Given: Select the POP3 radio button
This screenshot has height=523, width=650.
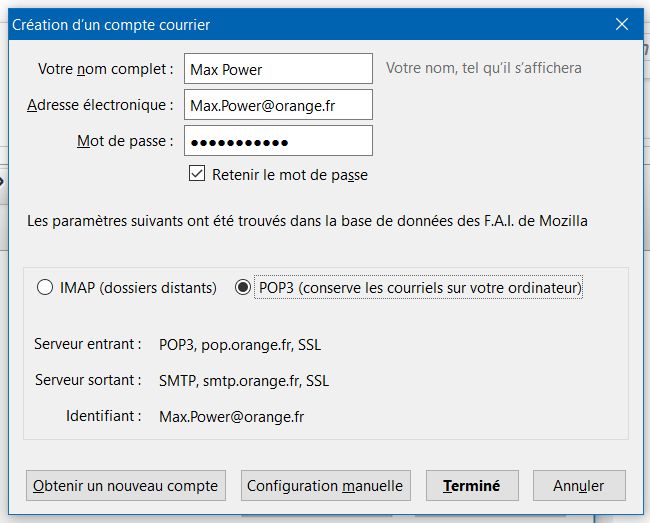Looking at the screenshot, I should (242, 288).
